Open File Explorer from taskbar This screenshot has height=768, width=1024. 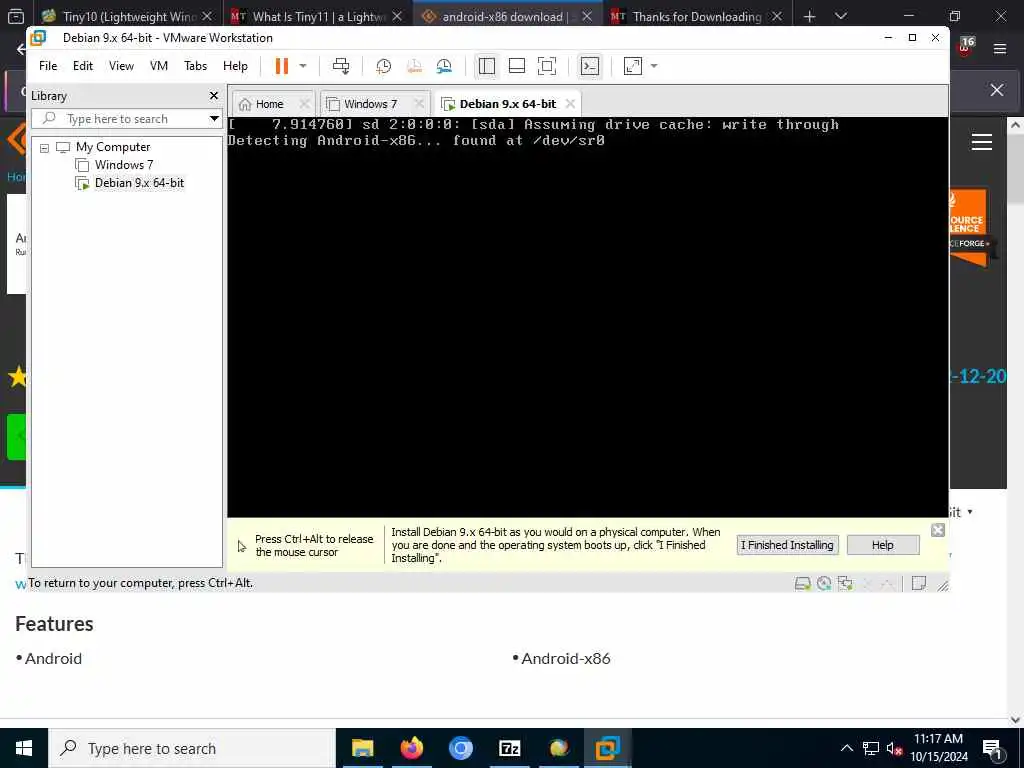[x=362, y=748]
